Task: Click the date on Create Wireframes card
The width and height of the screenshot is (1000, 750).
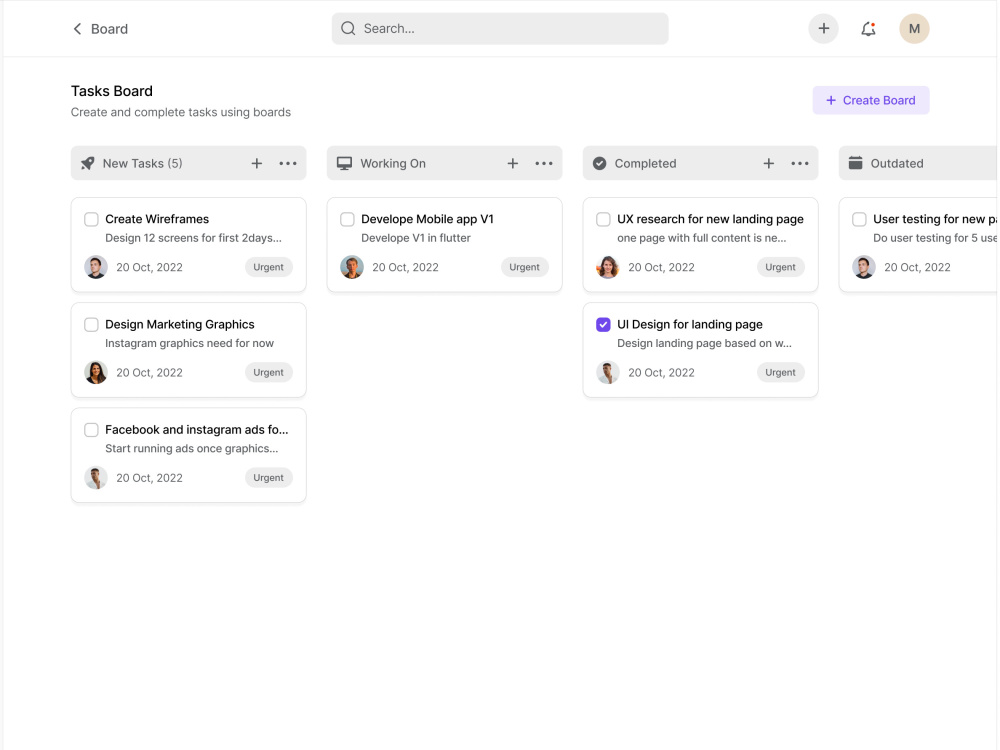Action: (149, 267)
